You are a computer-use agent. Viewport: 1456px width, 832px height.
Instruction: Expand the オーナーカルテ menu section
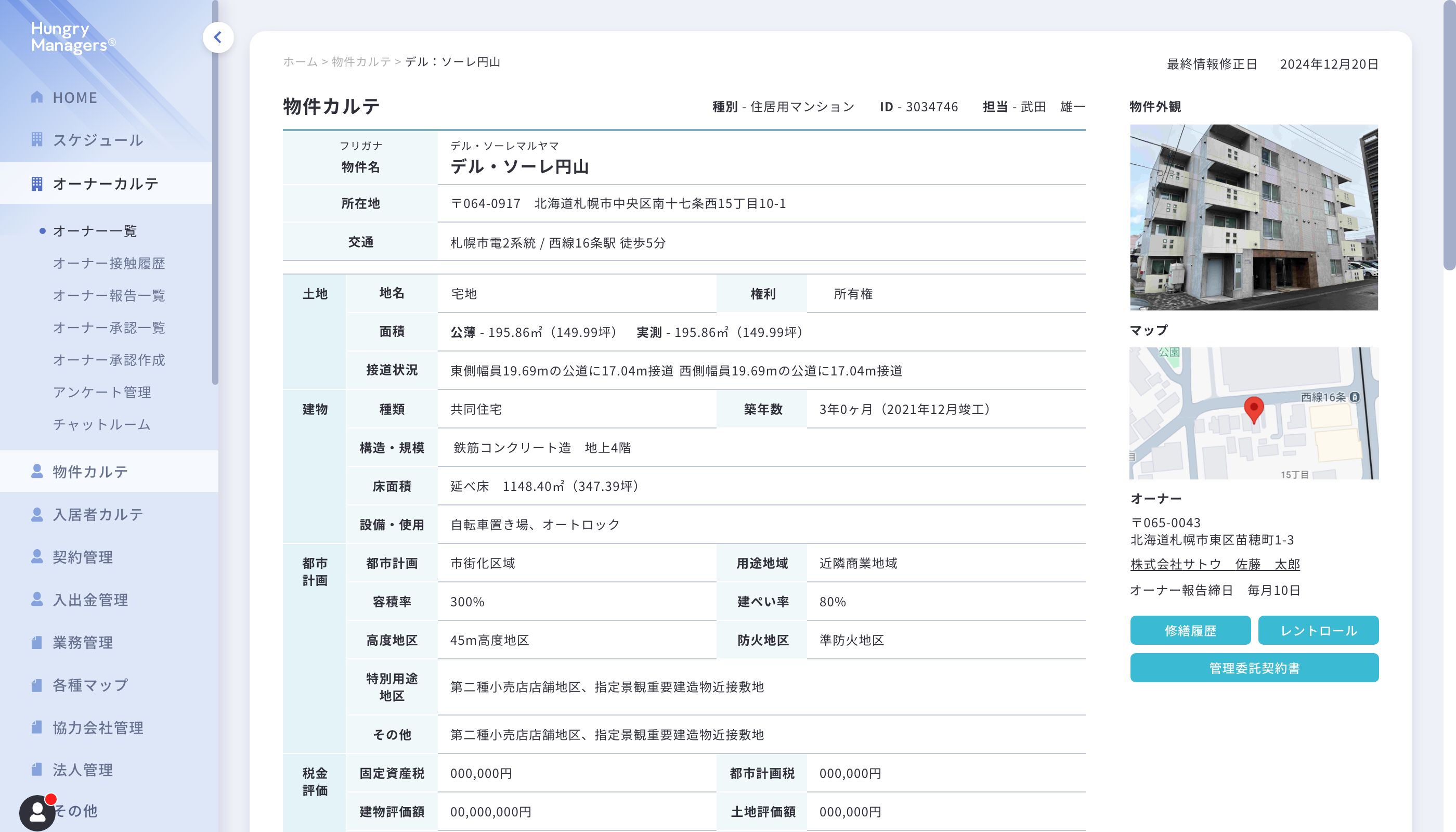(106, 184)
